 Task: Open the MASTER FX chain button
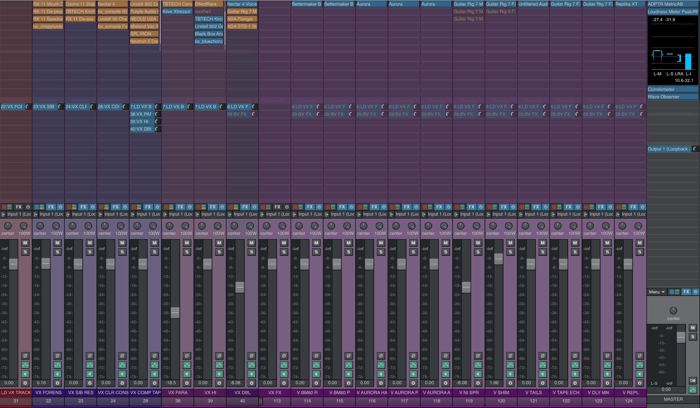[686, 291]
